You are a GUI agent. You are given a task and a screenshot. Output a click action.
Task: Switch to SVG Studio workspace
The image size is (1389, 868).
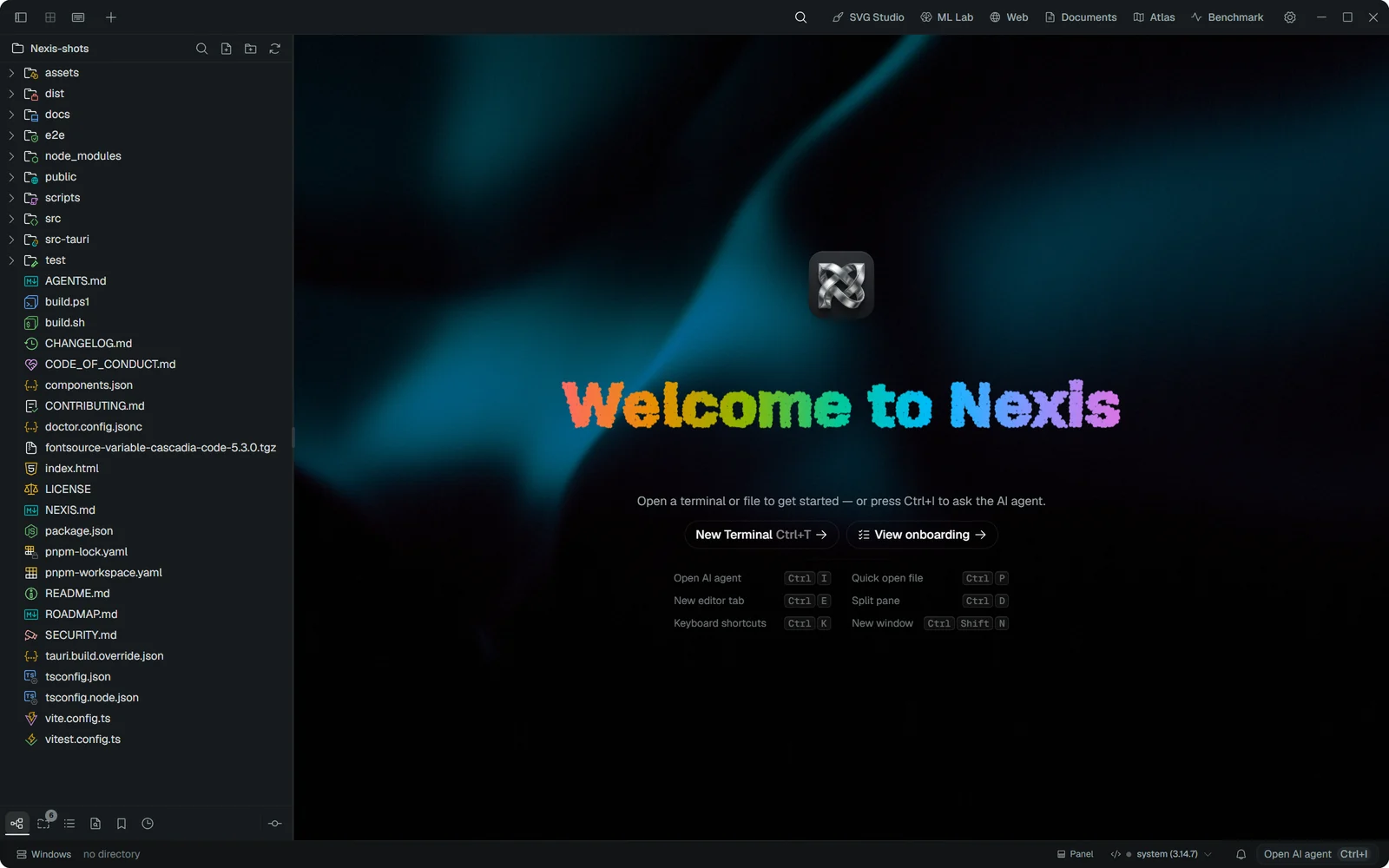point(868,17)
